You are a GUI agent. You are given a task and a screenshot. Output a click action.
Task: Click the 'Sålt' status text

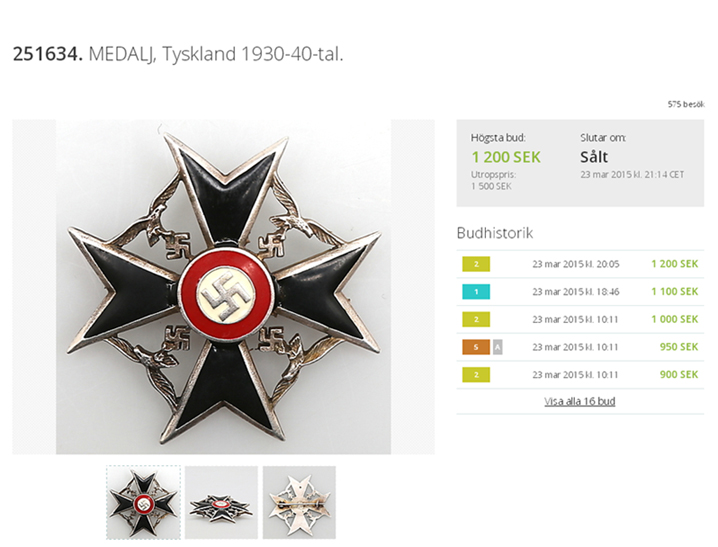click(594, 157)
